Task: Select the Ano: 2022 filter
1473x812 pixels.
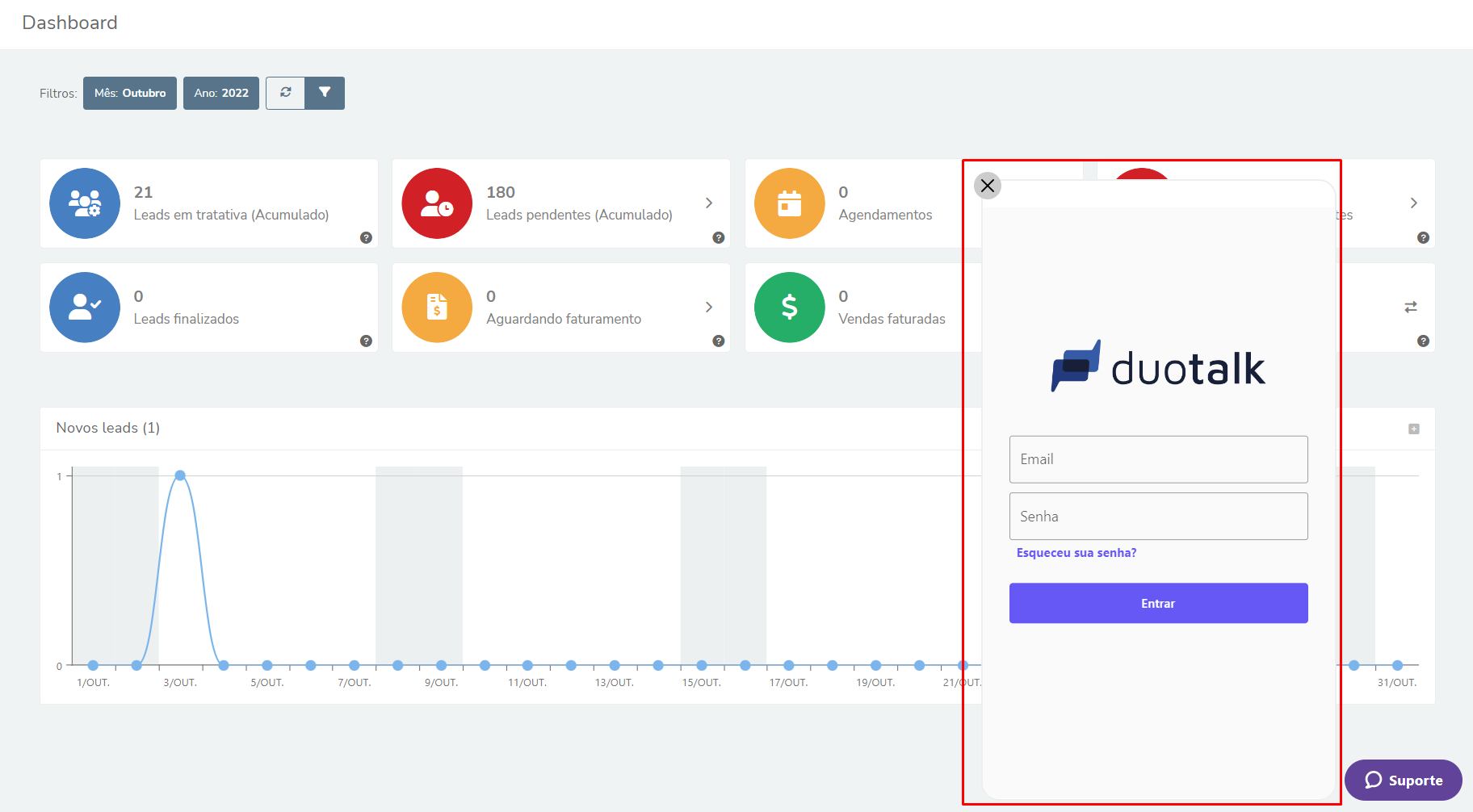Action: pos(221,93)
